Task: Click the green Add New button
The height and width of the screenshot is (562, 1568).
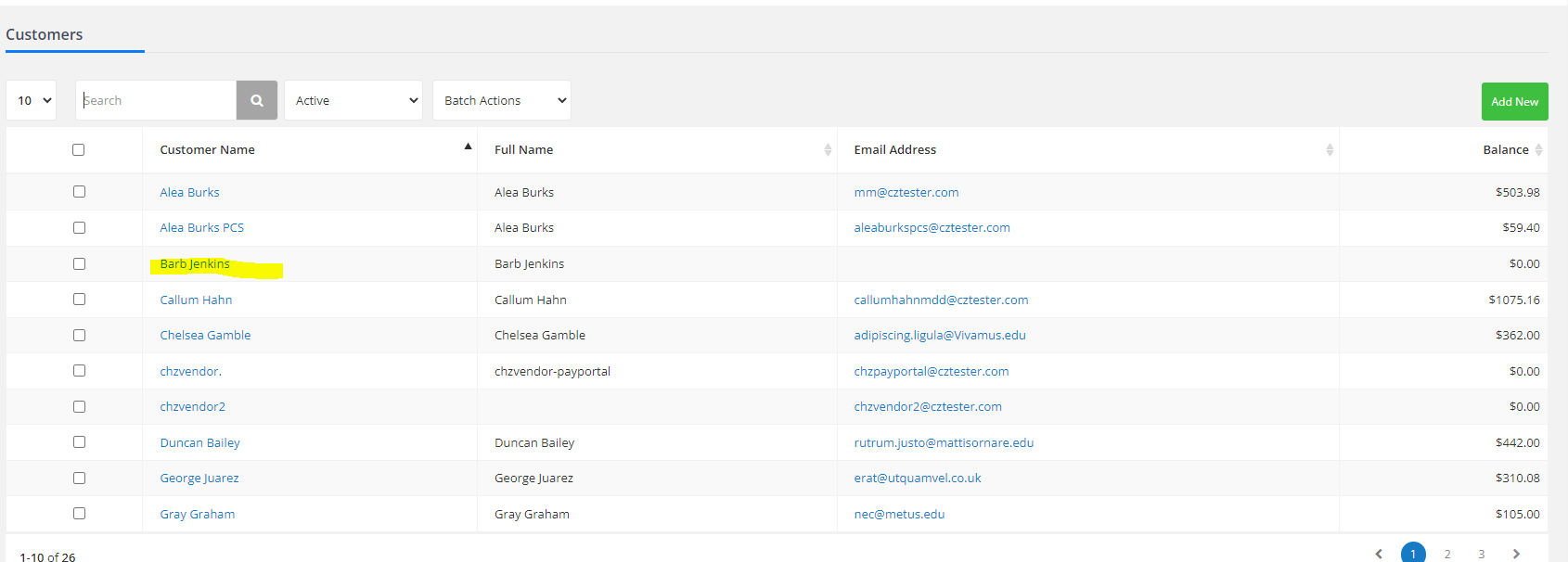Action: click(x=1515, y=102)
